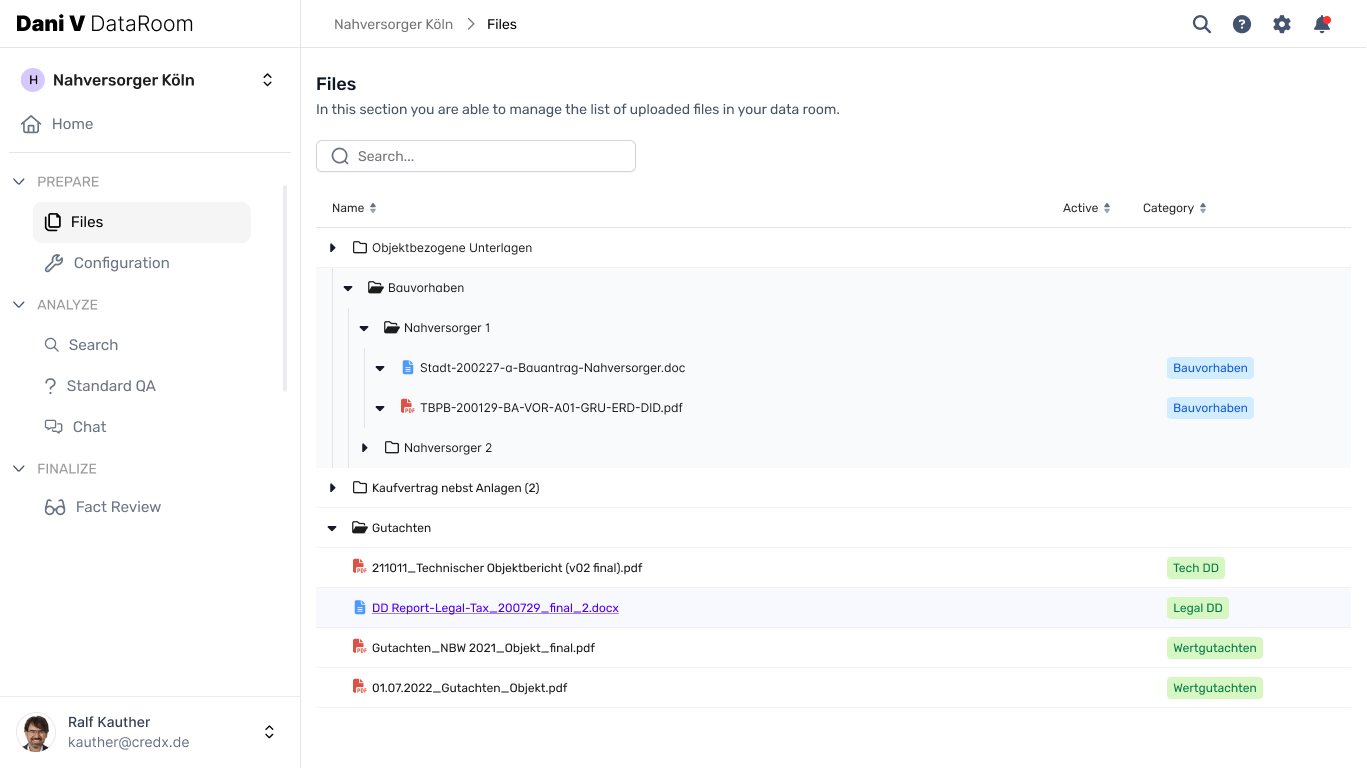The image size is (1367, 768).
Task: Click the PDF icon beside TBPB-200129 file
Action: (x=407, y=407)
